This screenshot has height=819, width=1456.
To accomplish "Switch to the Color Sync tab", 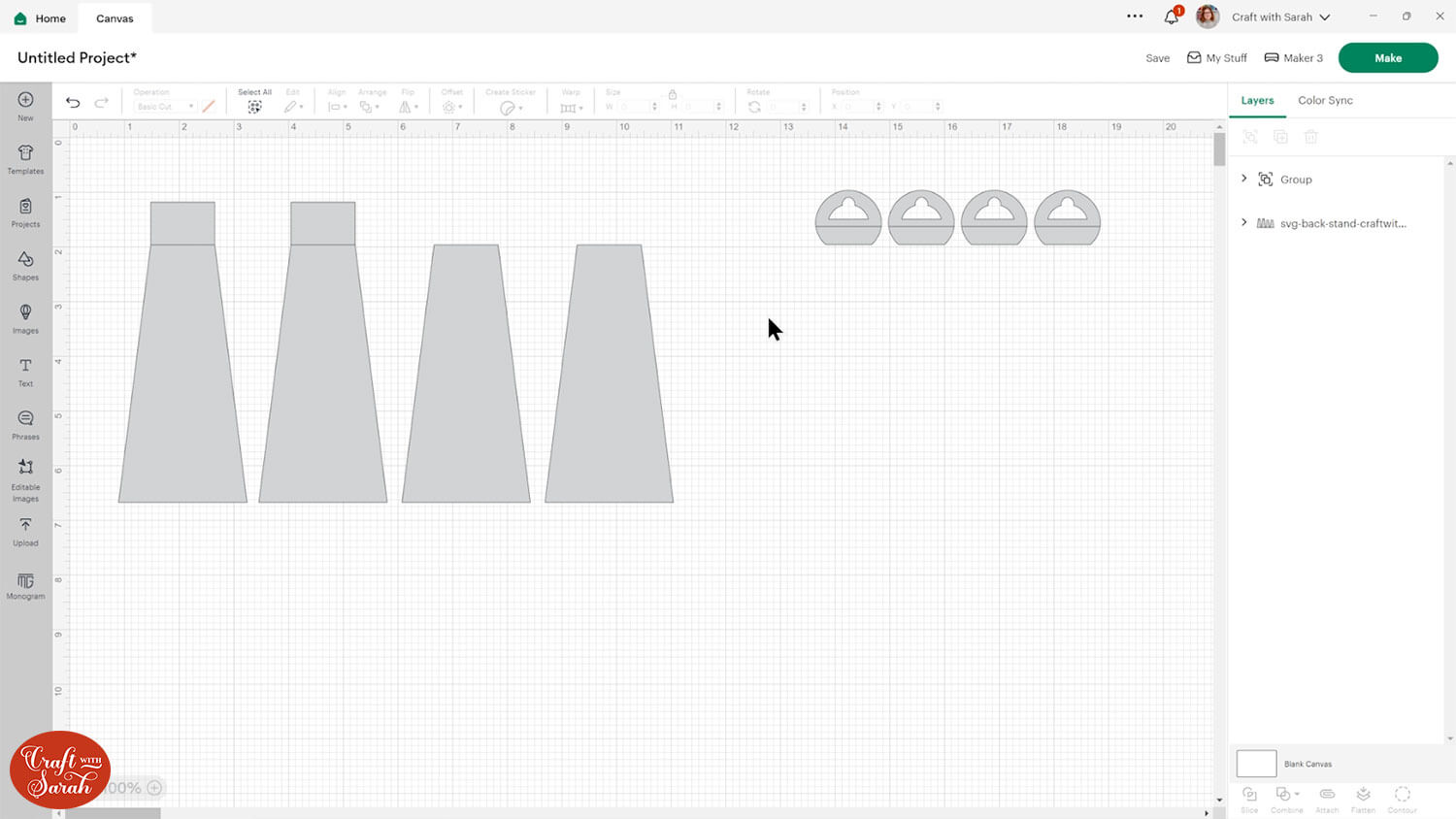I will click(1325, 100).
